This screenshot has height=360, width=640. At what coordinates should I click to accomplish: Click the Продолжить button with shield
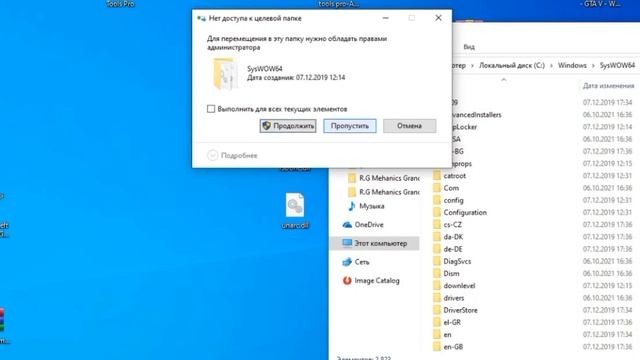tap(288, 126)
